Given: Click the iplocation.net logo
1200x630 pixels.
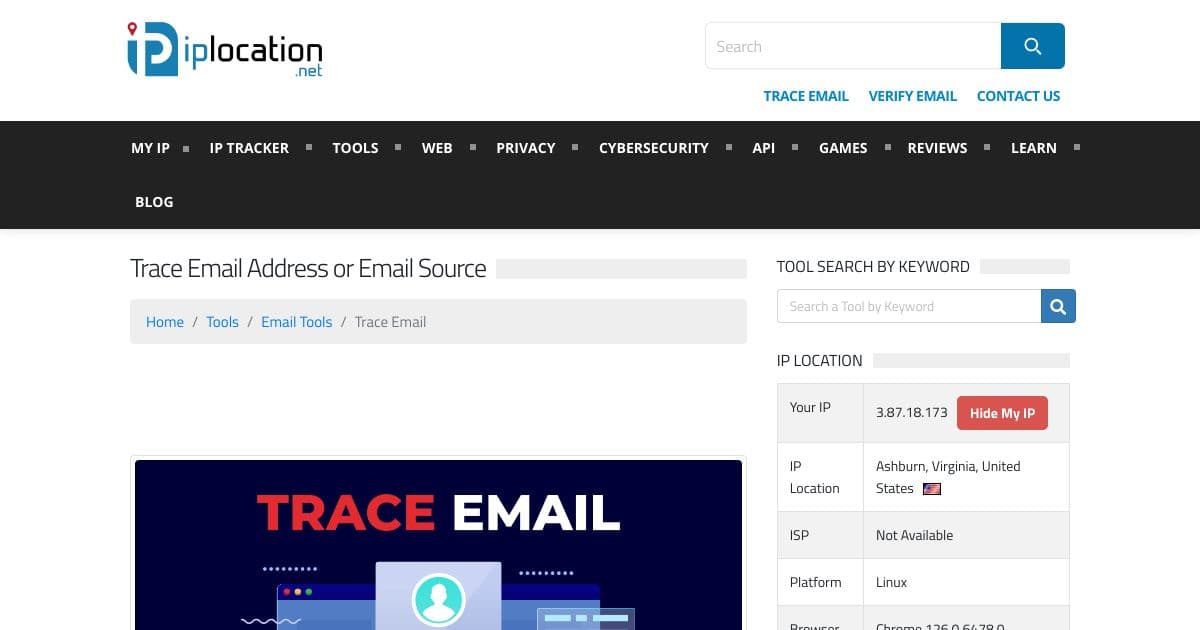Looking at the screenshot, I should point(224,48).
